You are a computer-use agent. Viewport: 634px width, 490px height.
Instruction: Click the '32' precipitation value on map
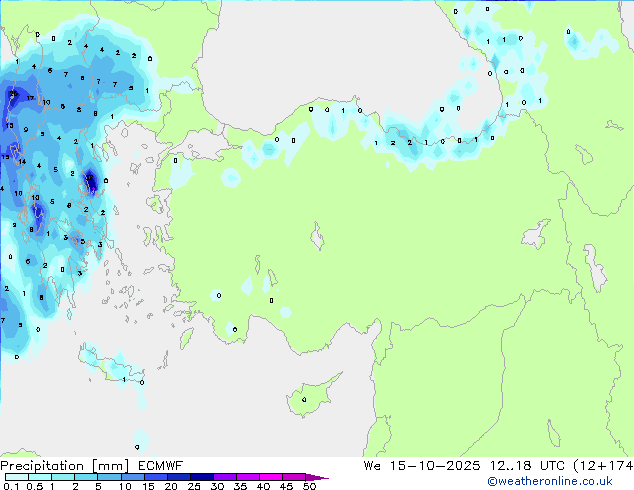pos(89,177)
